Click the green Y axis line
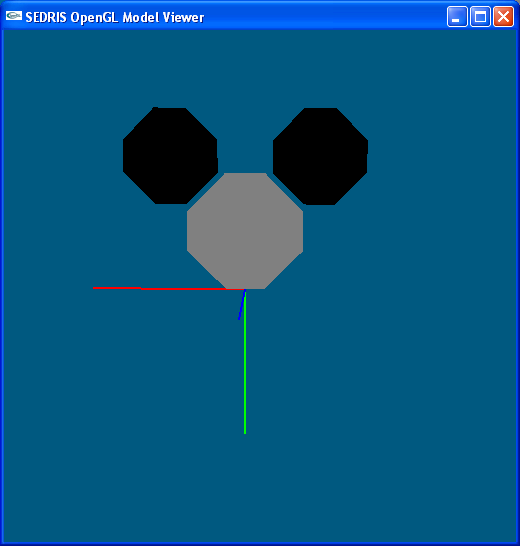Image resolution: width=520 pixels, height=546 pixels. coord(245,362)
